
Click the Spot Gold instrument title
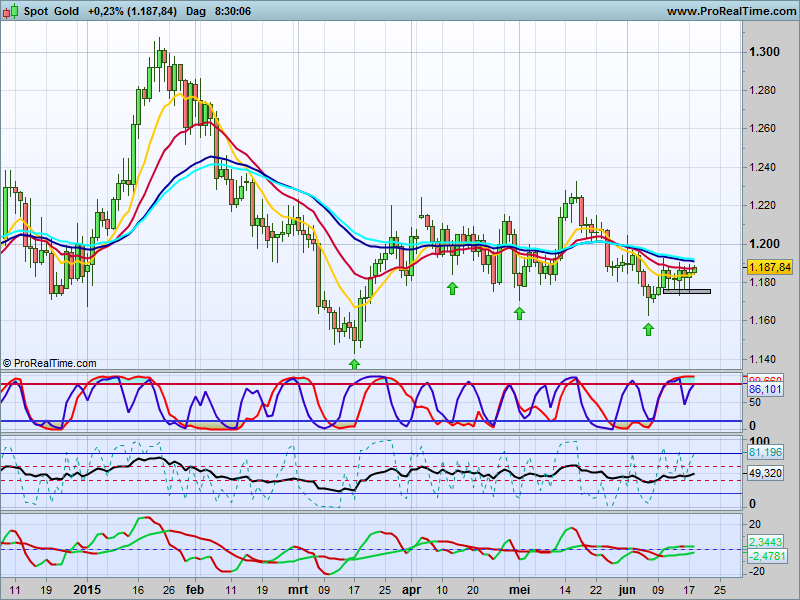point(51,11)
